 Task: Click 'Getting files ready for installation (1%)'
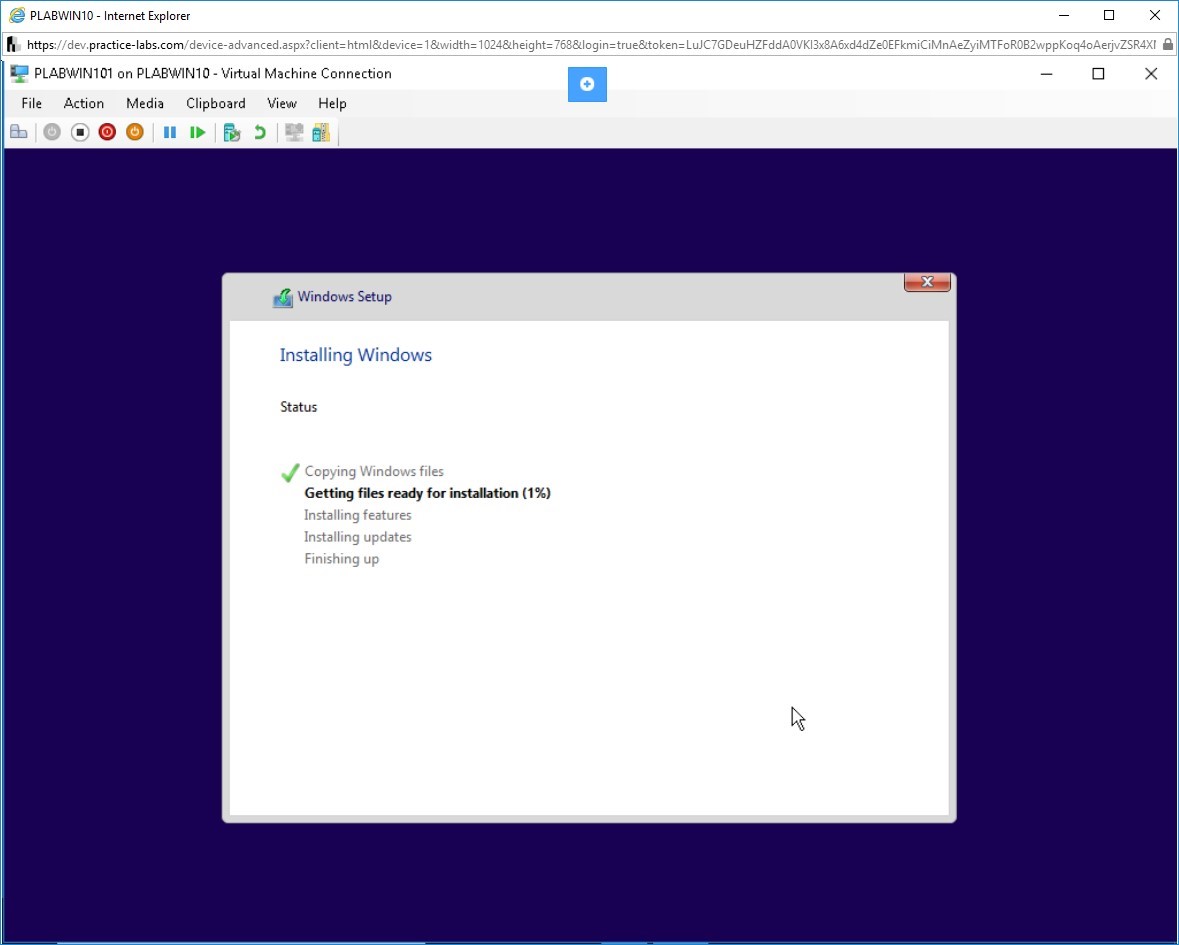click(427, 493)
